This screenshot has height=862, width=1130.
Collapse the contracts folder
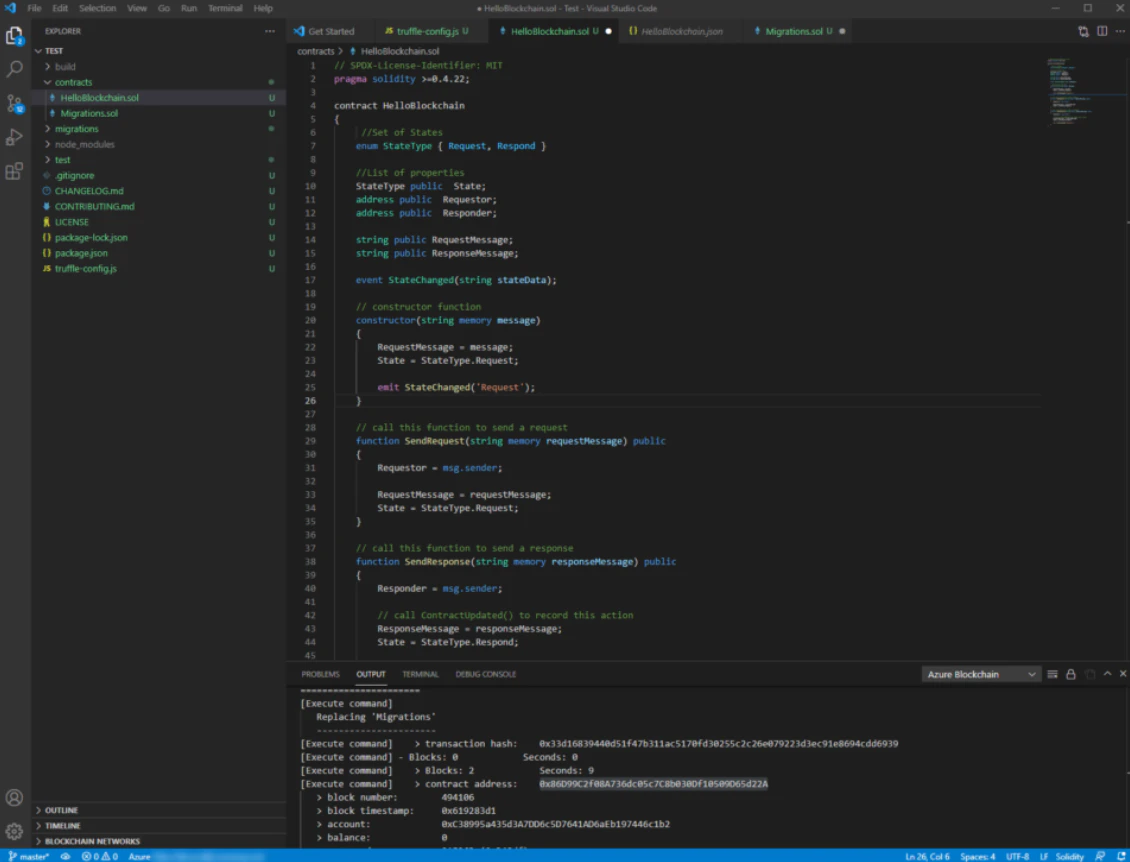(73, 82)
